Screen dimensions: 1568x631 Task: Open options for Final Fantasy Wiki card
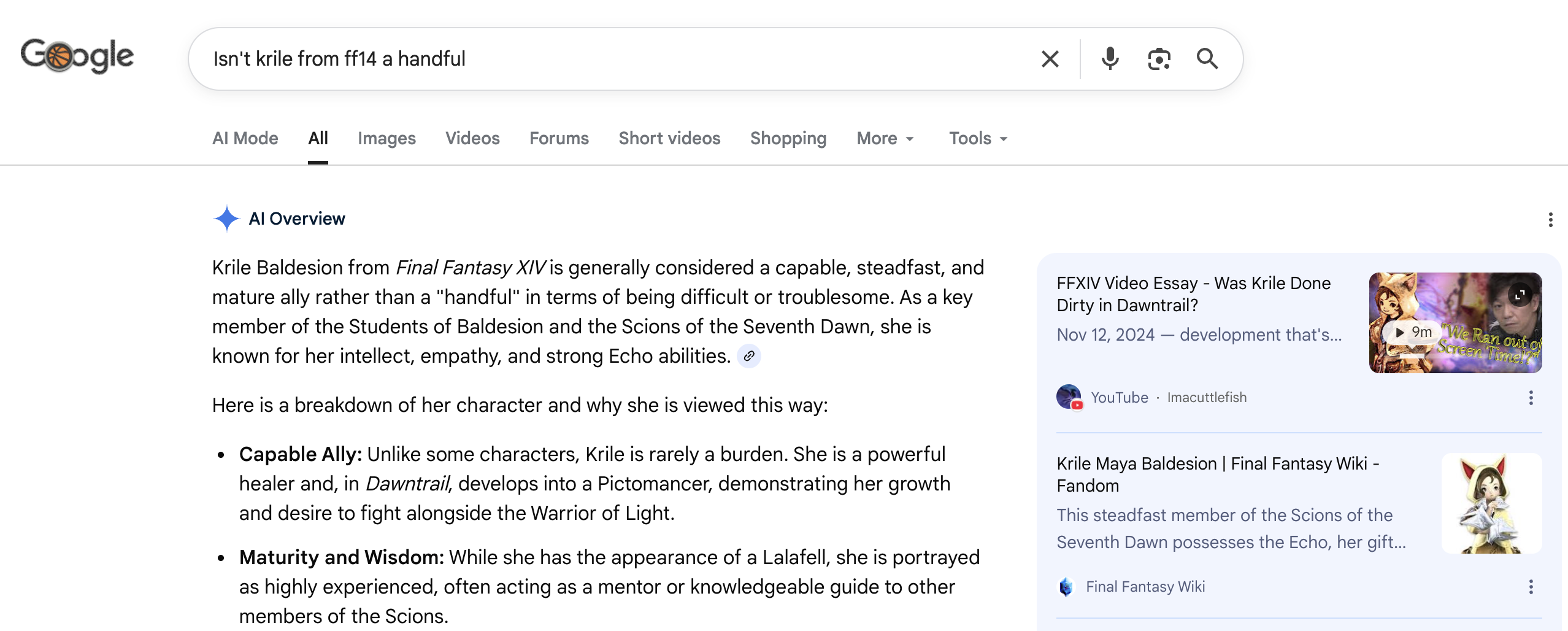(1531, 587)
